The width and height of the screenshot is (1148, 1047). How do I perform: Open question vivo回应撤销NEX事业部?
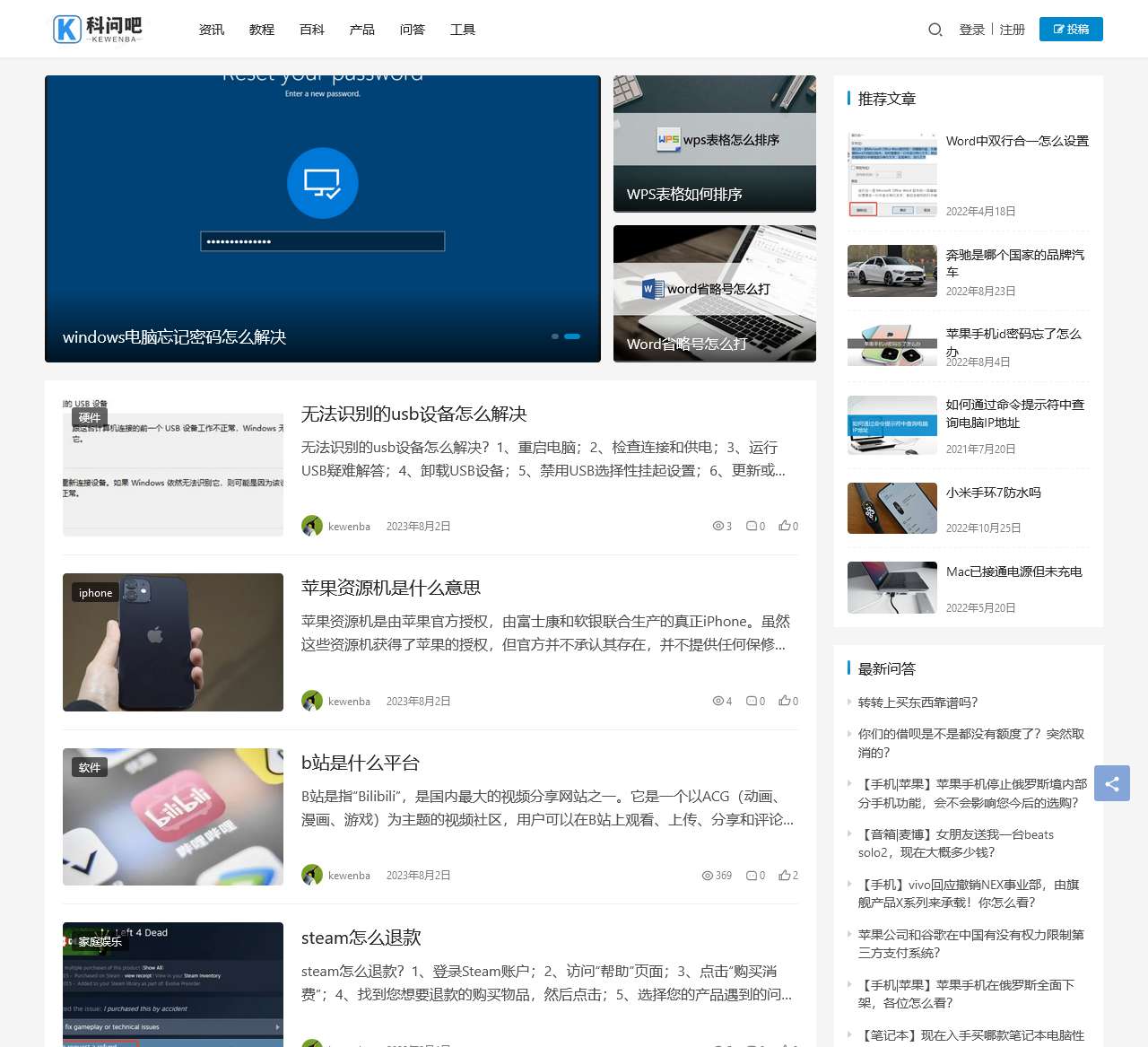click(969, 894)
